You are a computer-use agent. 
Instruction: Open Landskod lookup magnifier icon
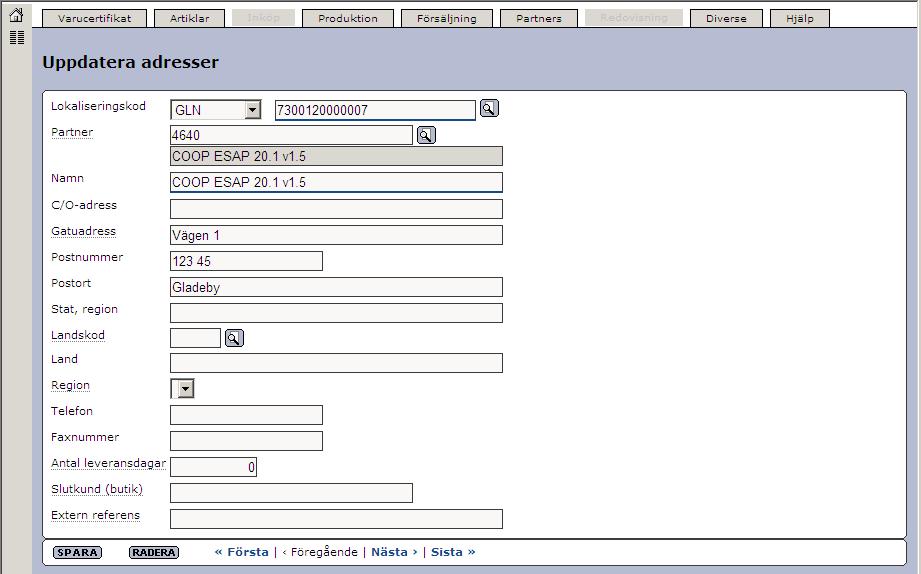[x=234, y=338]
